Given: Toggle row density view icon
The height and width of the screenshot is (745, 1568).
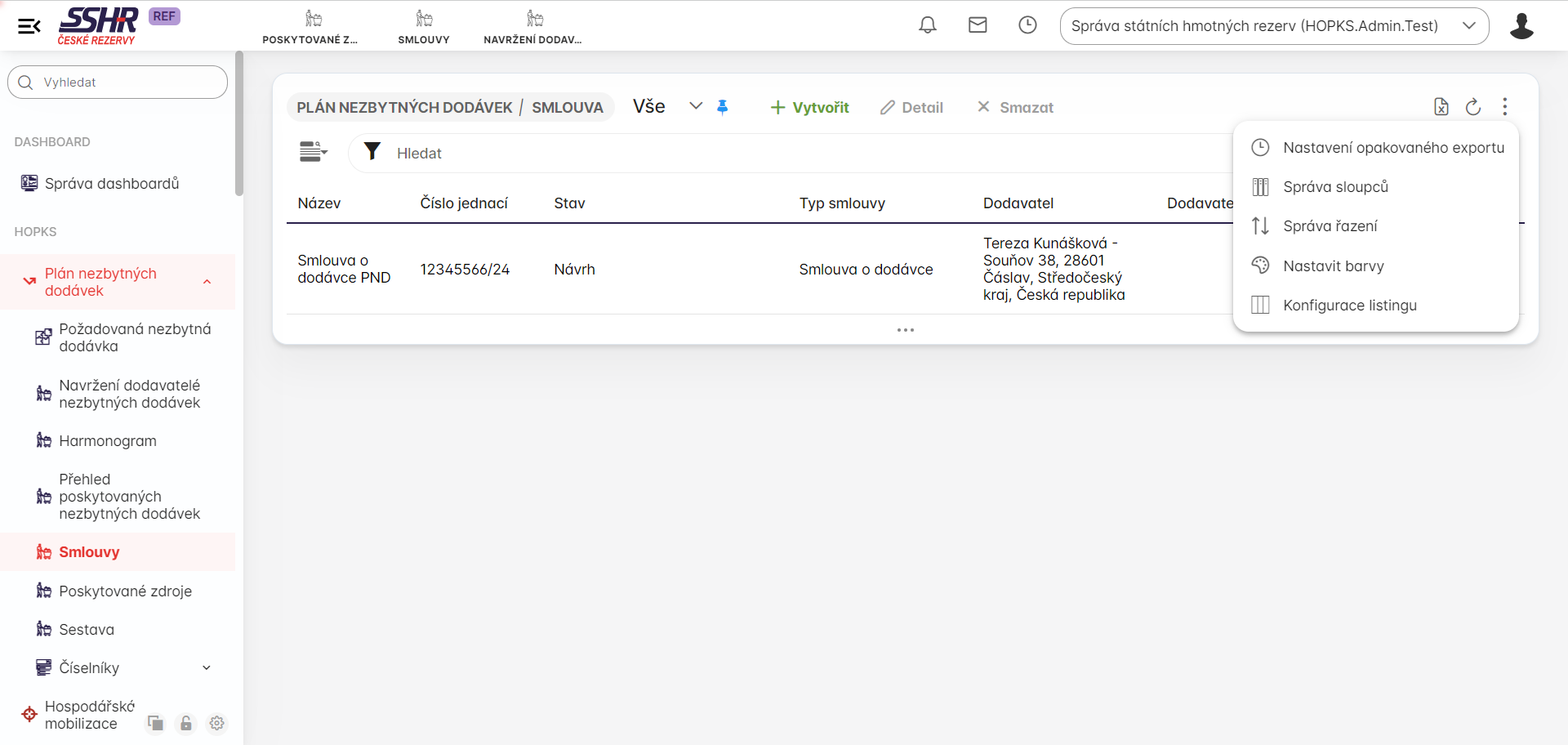Looking at the screenshot, I should click(x=313, y=152).
